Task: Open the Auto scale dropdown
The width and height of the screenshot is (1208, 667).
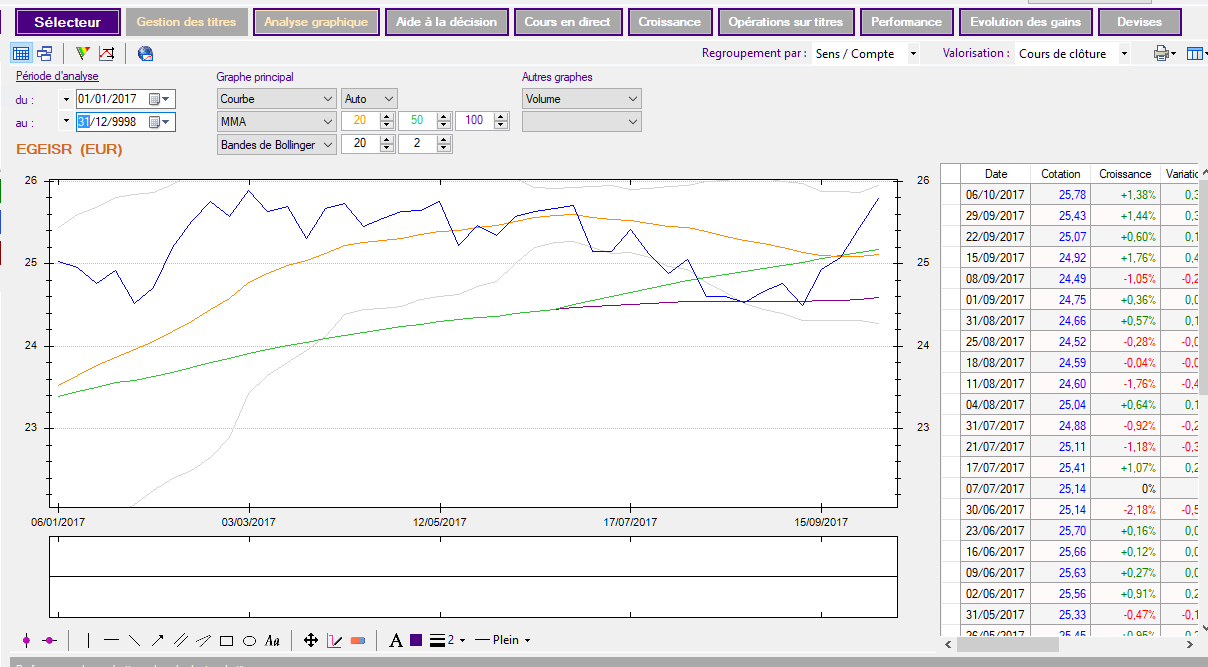Action: (369, 99)
